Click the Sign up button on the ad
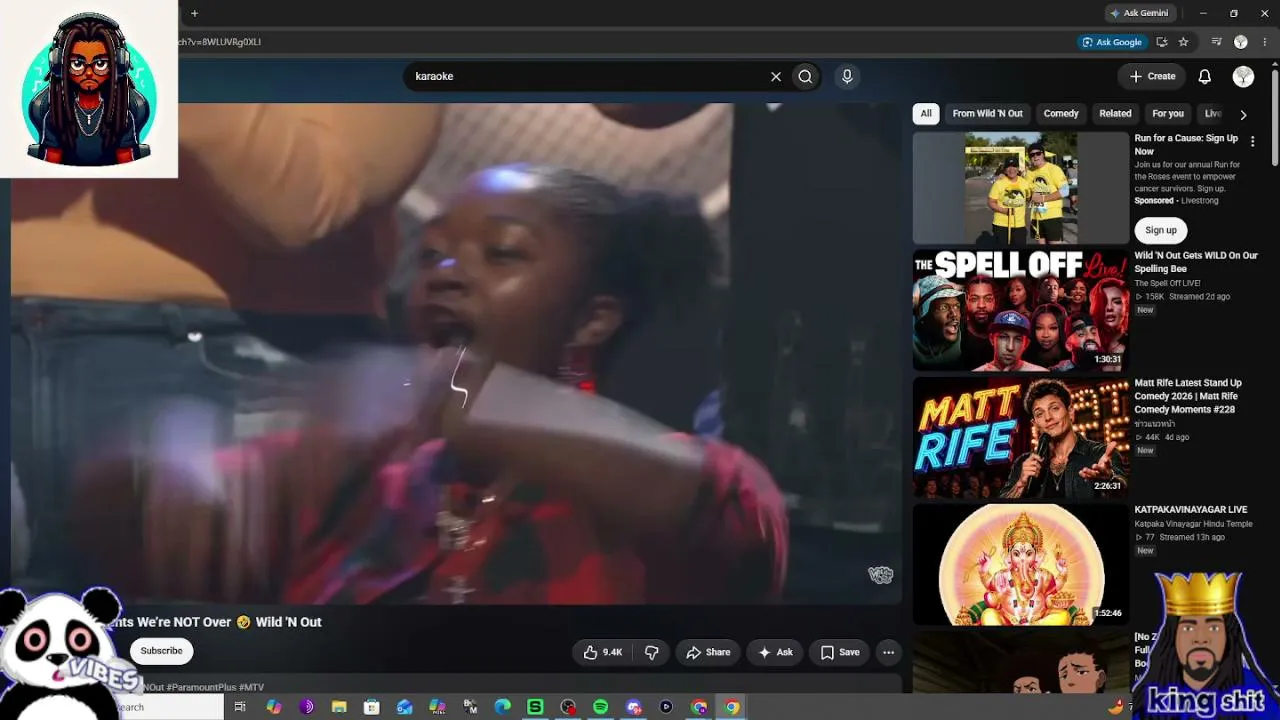Screen dimensions: 1280x720 click(1160, 230)
